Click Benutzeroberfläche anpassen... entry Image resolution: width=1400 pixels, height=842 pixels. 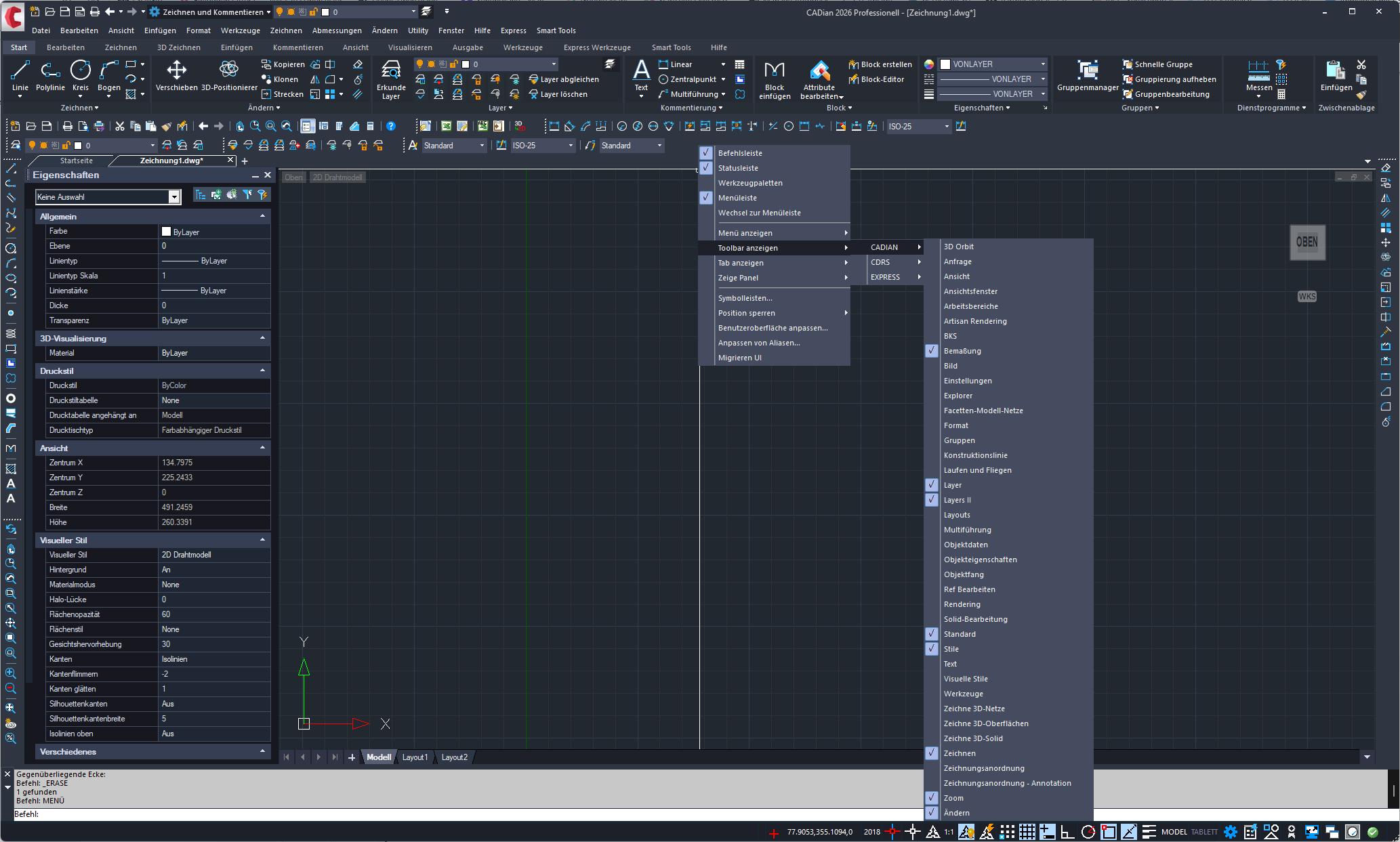773,328
